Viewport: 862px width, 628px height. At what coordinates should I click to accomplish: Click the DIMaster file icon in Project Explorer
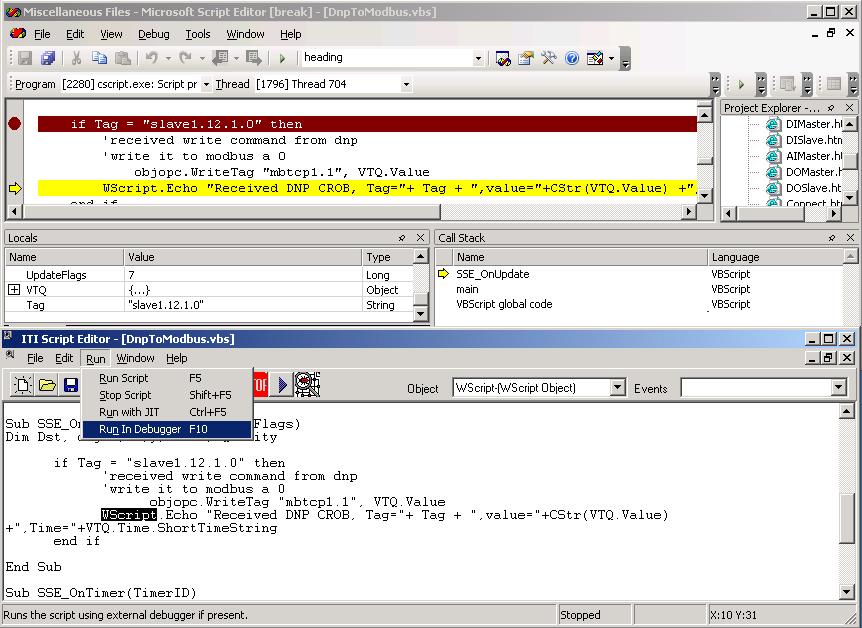coord(773,124)
